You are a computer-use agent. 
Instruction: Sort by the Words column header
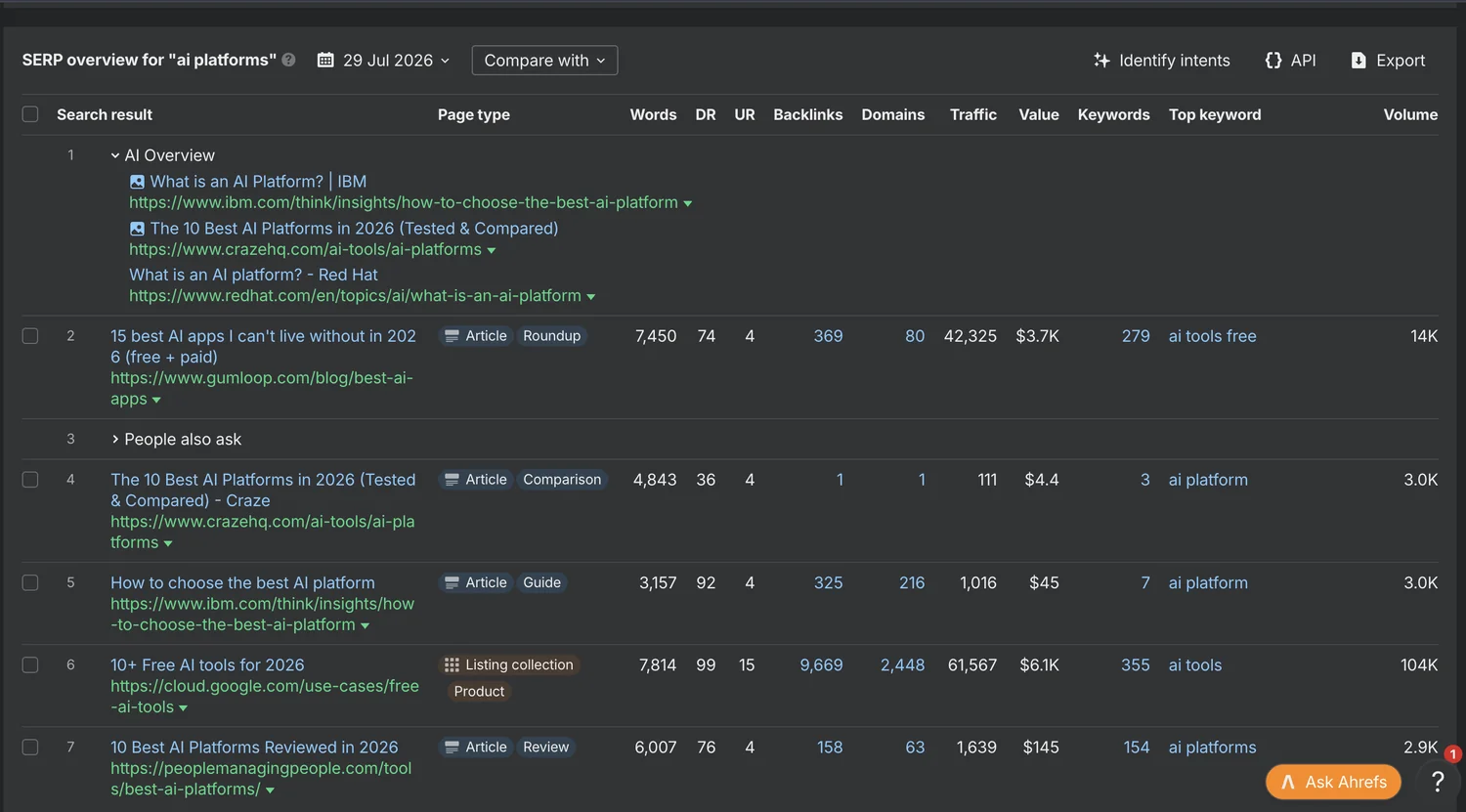pos(653,114)
